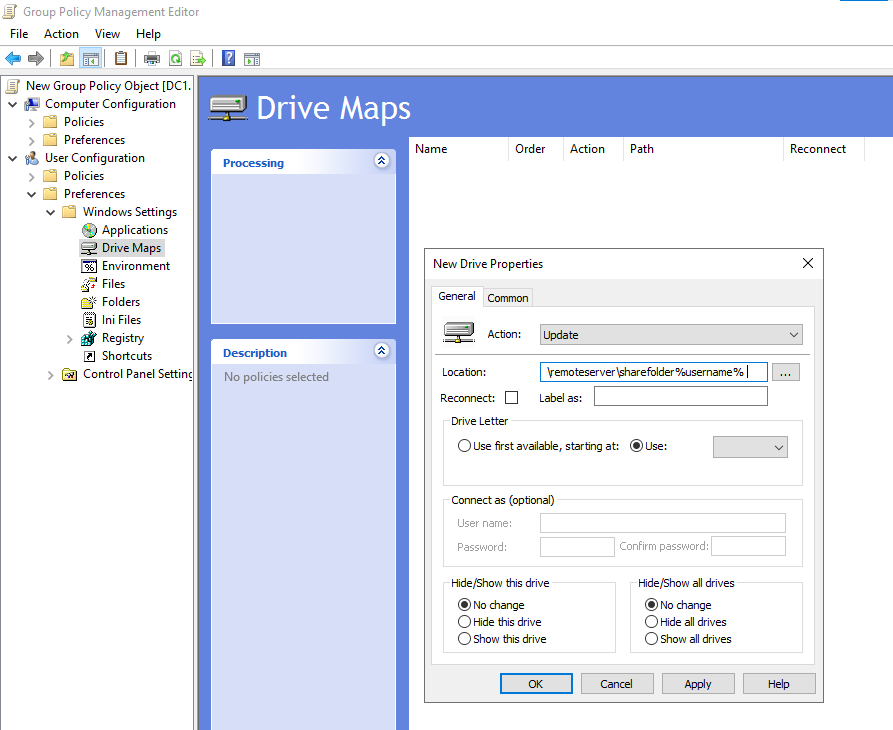The image size is (893, 730).
Task: Switch to the Common tab
Action: click(508, 298)
